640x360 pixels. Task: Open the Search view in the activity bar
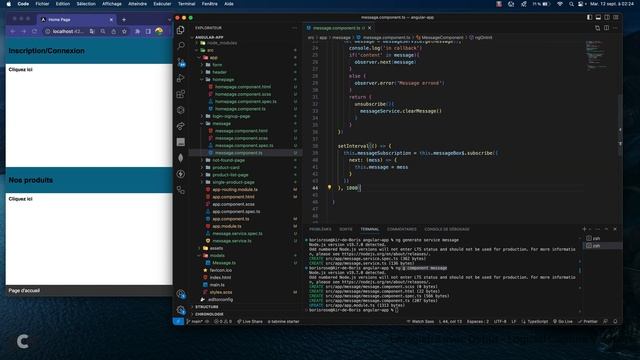tap(181, 46)
